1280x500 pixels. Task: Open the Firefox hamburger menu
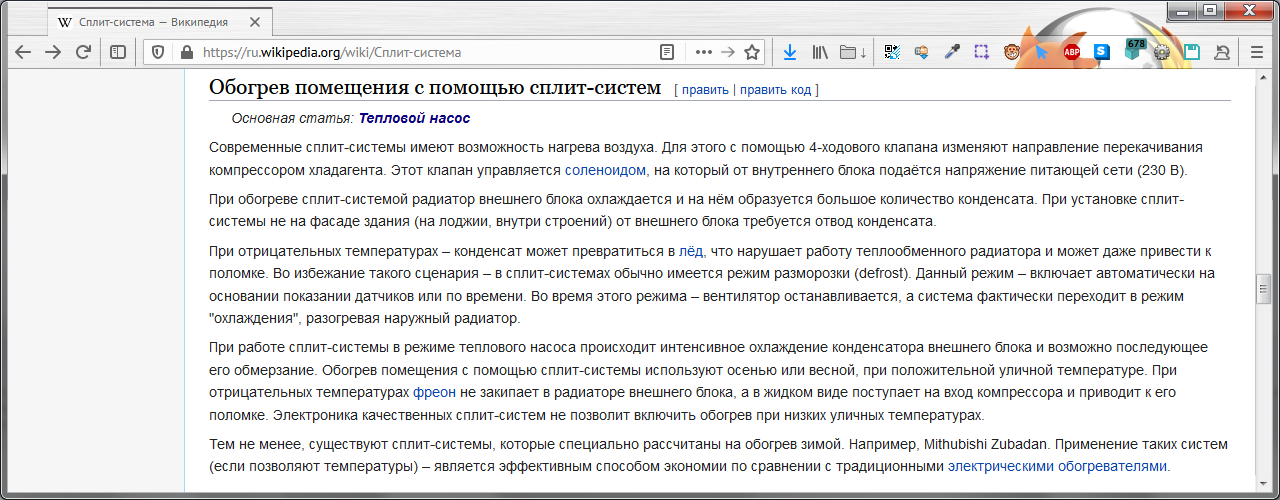[1257, 52]
